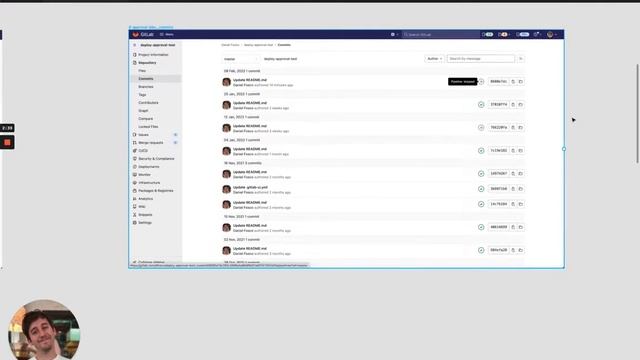Click Security & Compliance shield icon
Screen dimensions: 640x360
[135, 159]
